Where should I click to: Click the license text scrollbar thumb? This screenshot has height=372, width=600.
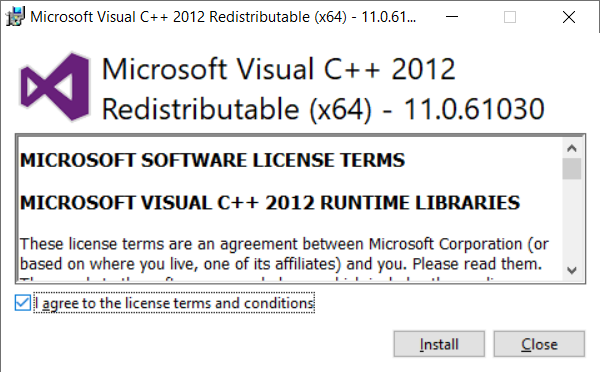coord(572,168)
